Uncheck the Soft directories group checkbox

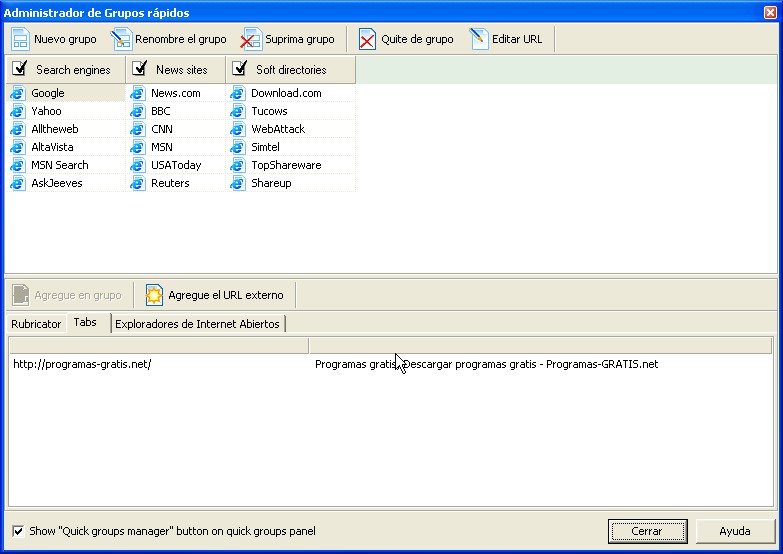(x=240, y=68)
